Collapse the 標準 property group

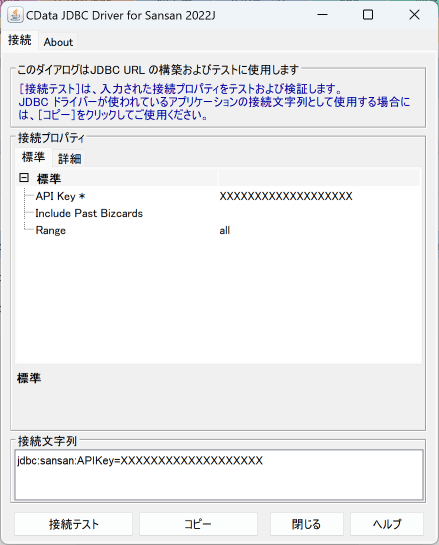[24, 178]
